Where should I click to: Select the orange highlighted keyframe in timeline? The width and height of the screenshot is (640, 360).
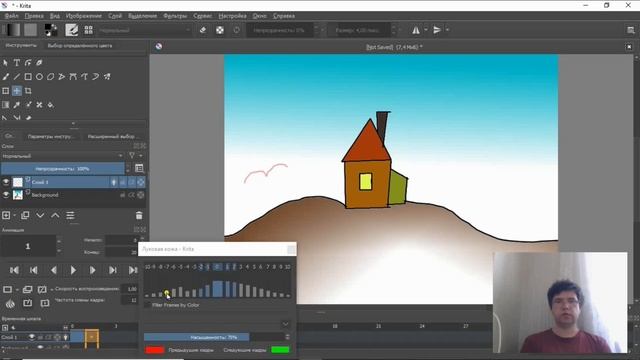coord(92,338)
